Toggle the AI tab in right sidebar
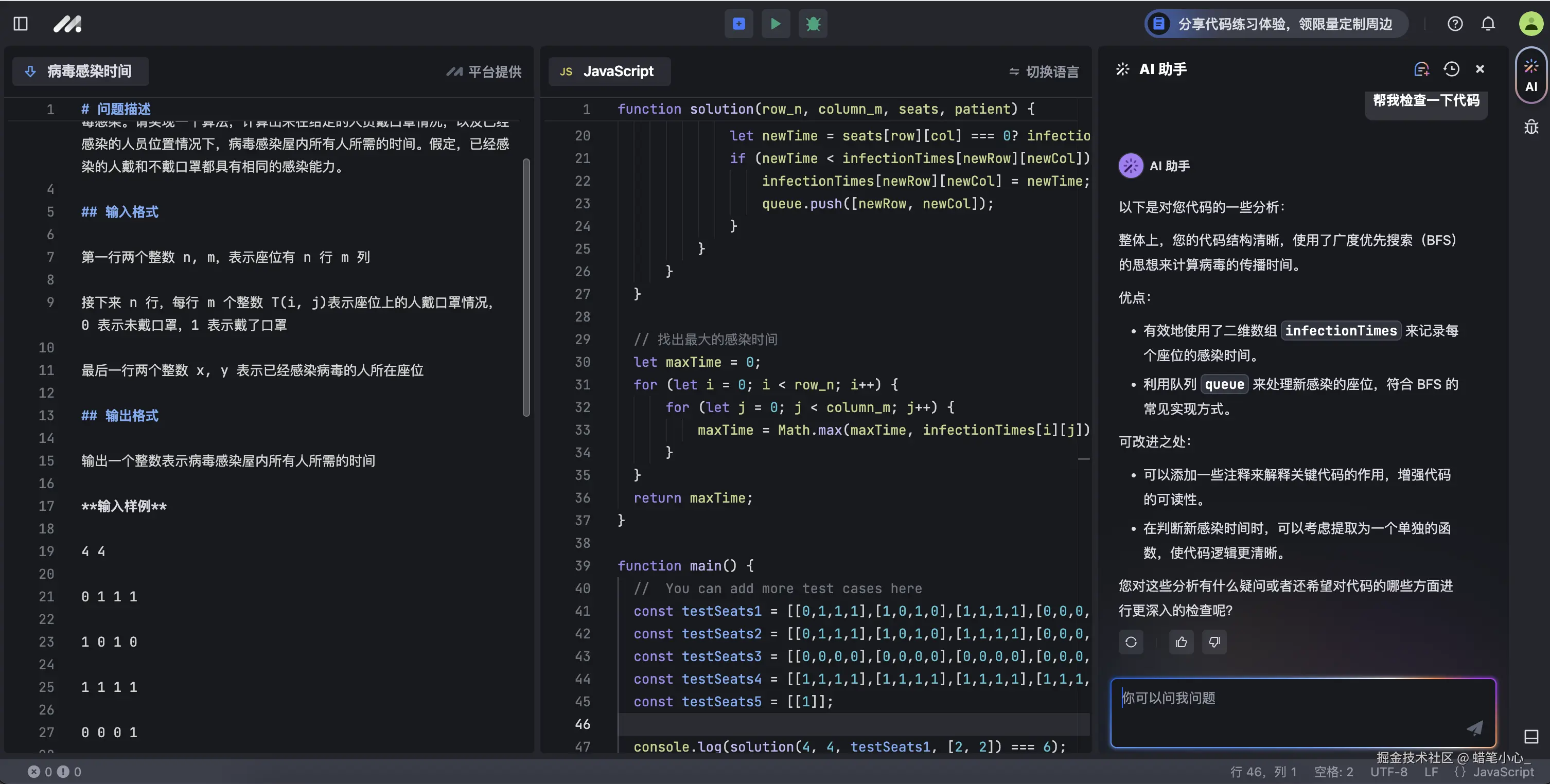This screenshot has width=1550, height=784. [x=1531, y=75]
